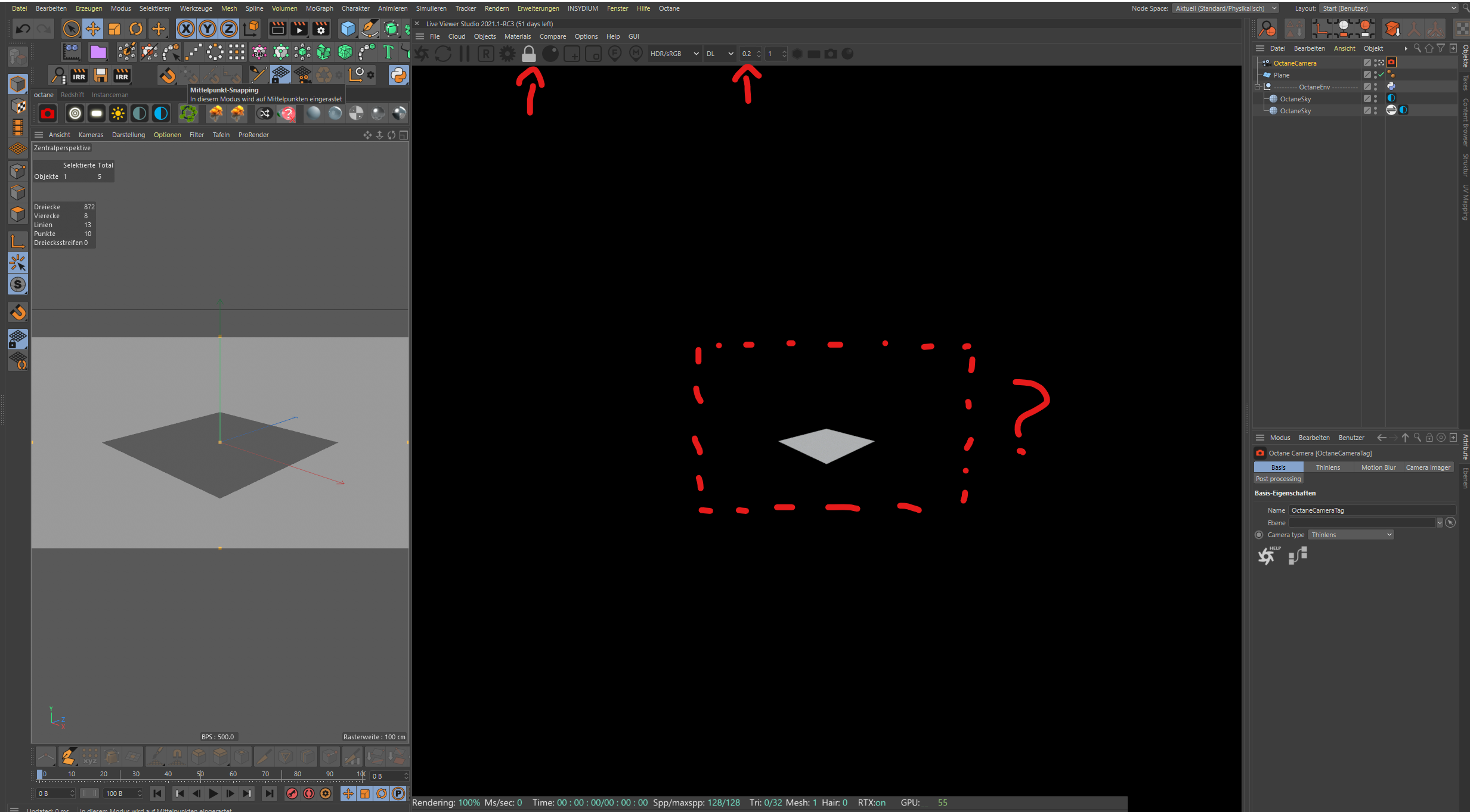Viewport: 1470px width, 812px height.
Task: Collapse the OctaneEnv tree group
Action: (1258, 86)
